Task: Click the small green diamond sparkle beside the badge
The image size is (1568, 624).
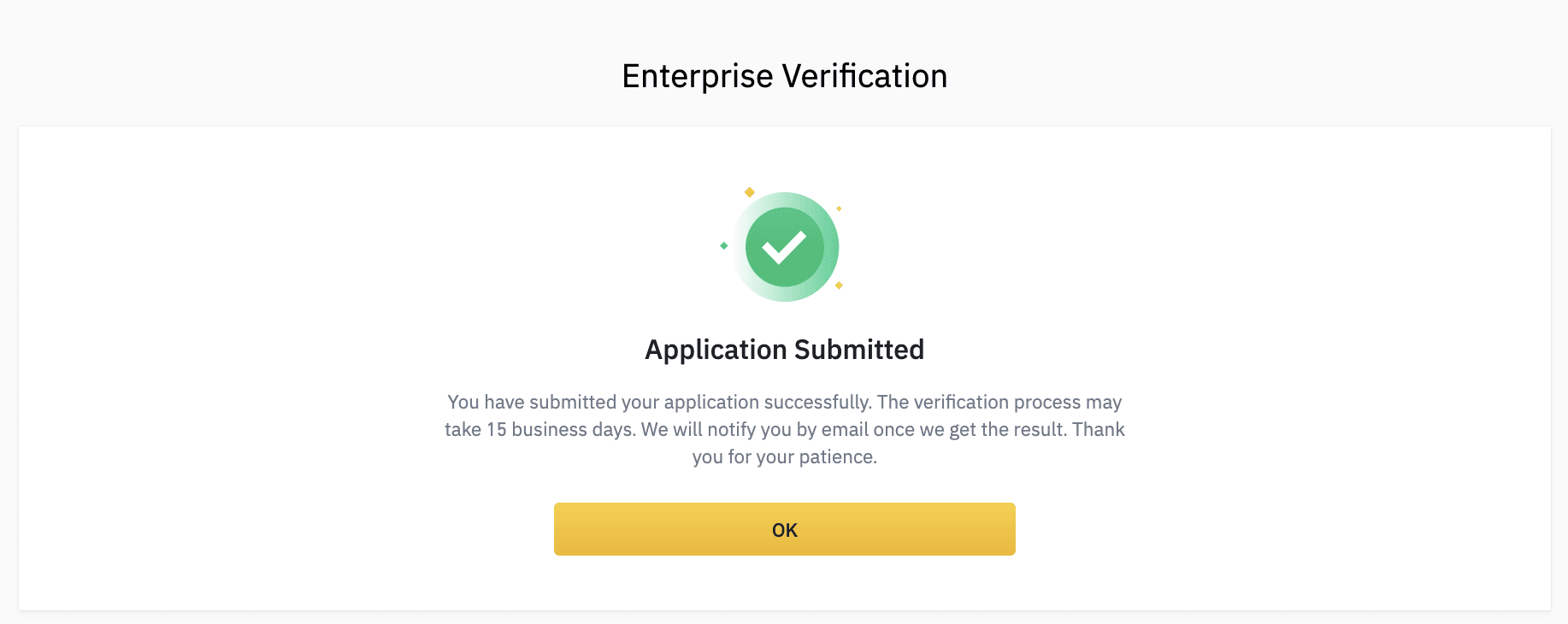Action: [724, 245]
